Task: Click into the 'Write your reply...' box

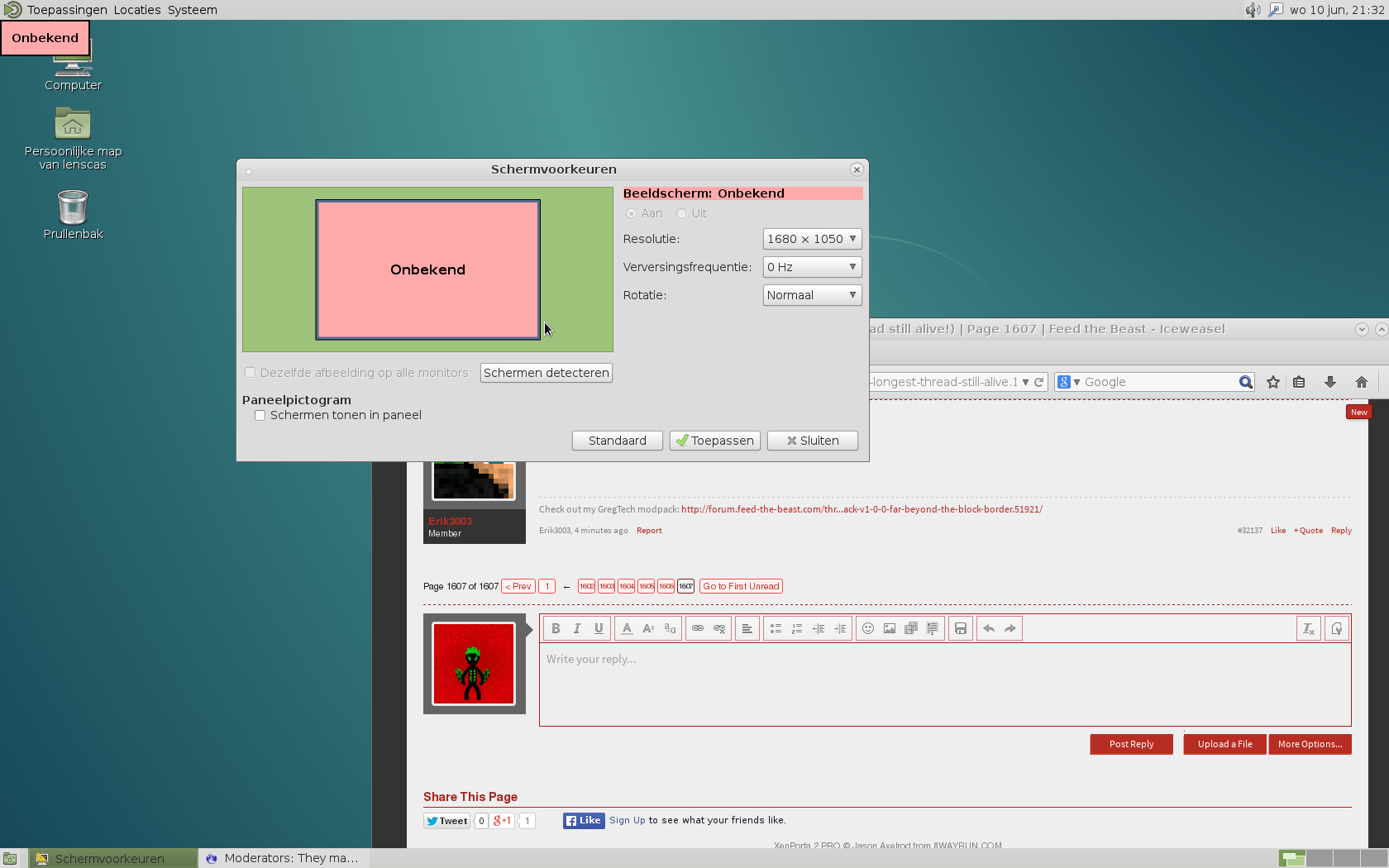Action: click(x=945, y=684)
